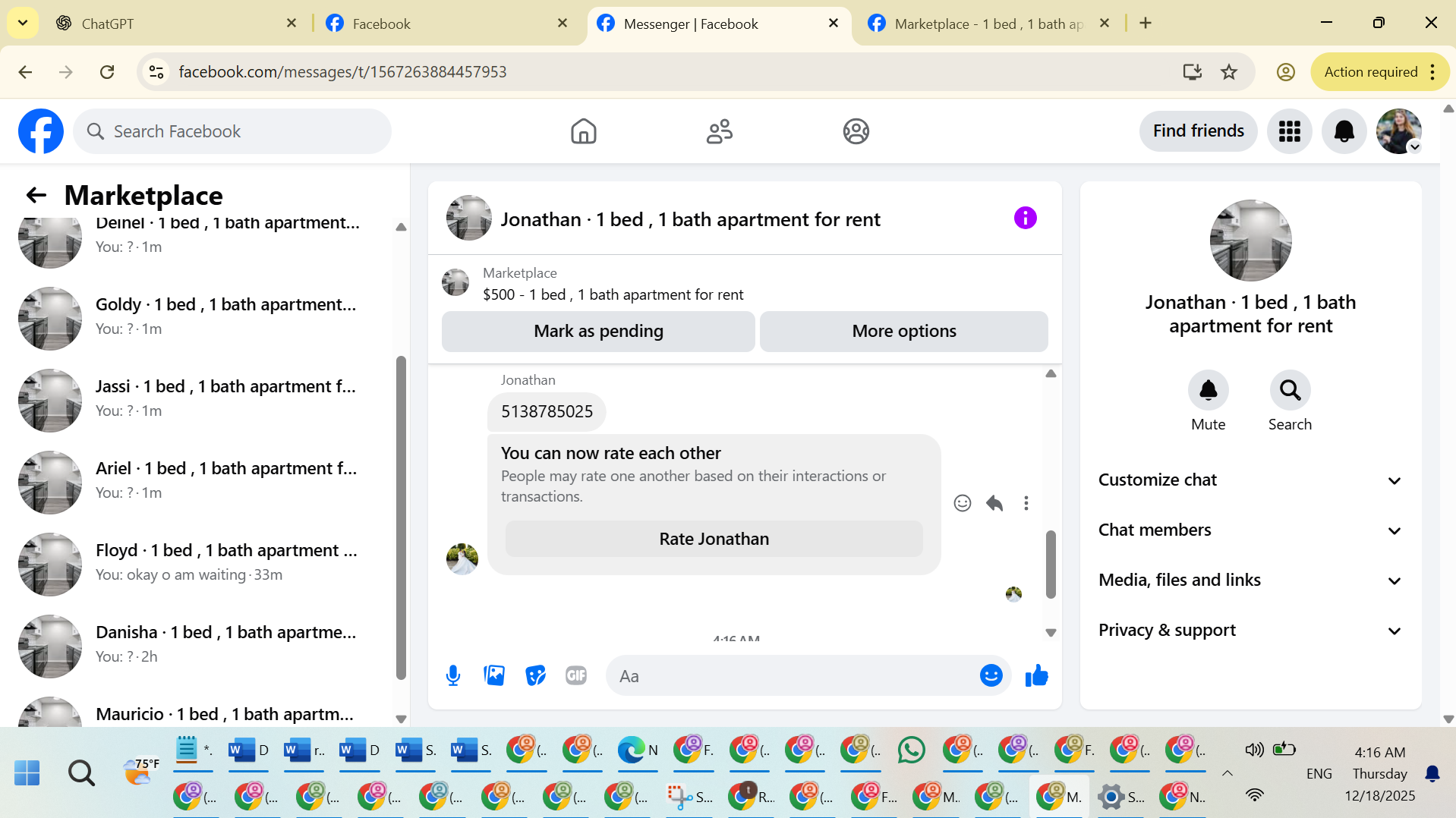Open the Facebook logo home link
Screen dimensions: 1456x818
[x=41, y=131]
